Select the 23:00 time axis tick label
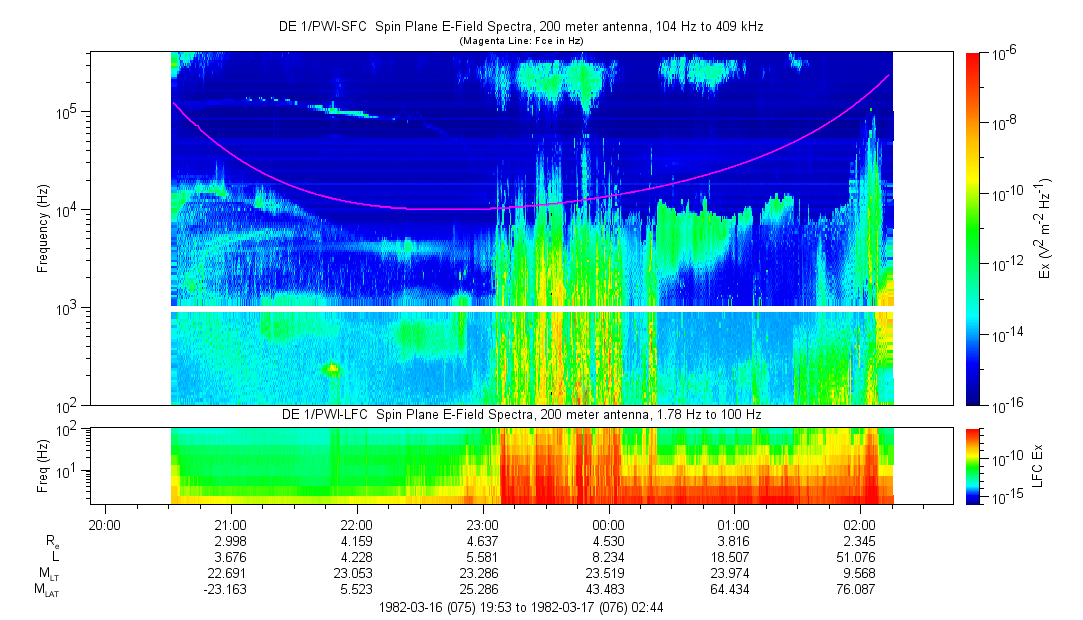Image resolution: width=1083 pixels, height=620 pixels. [483, 524]
